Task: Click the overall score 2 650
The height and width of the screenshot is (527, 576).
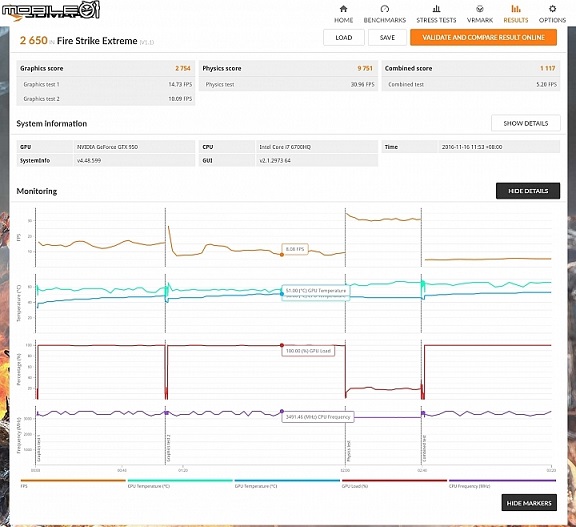Action: [x=33, y=40]
